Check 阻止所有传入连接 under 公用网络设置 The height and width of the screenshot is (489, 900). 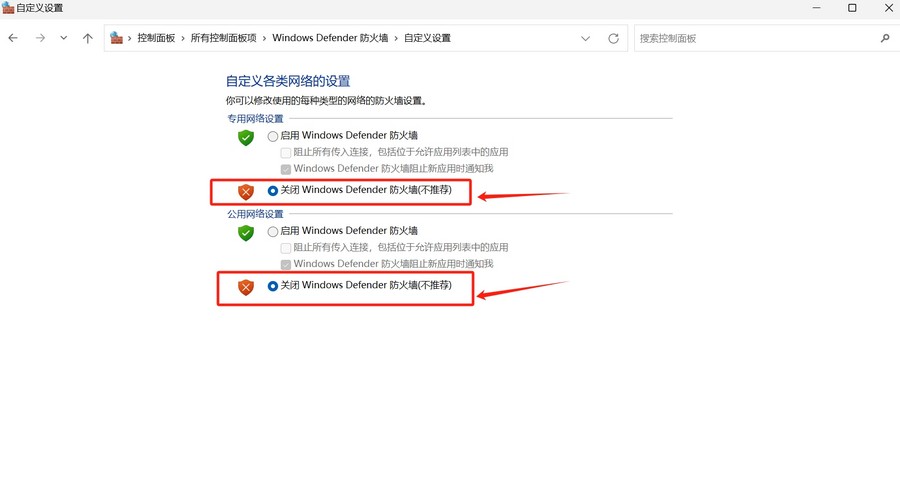[x=285, y=248]
